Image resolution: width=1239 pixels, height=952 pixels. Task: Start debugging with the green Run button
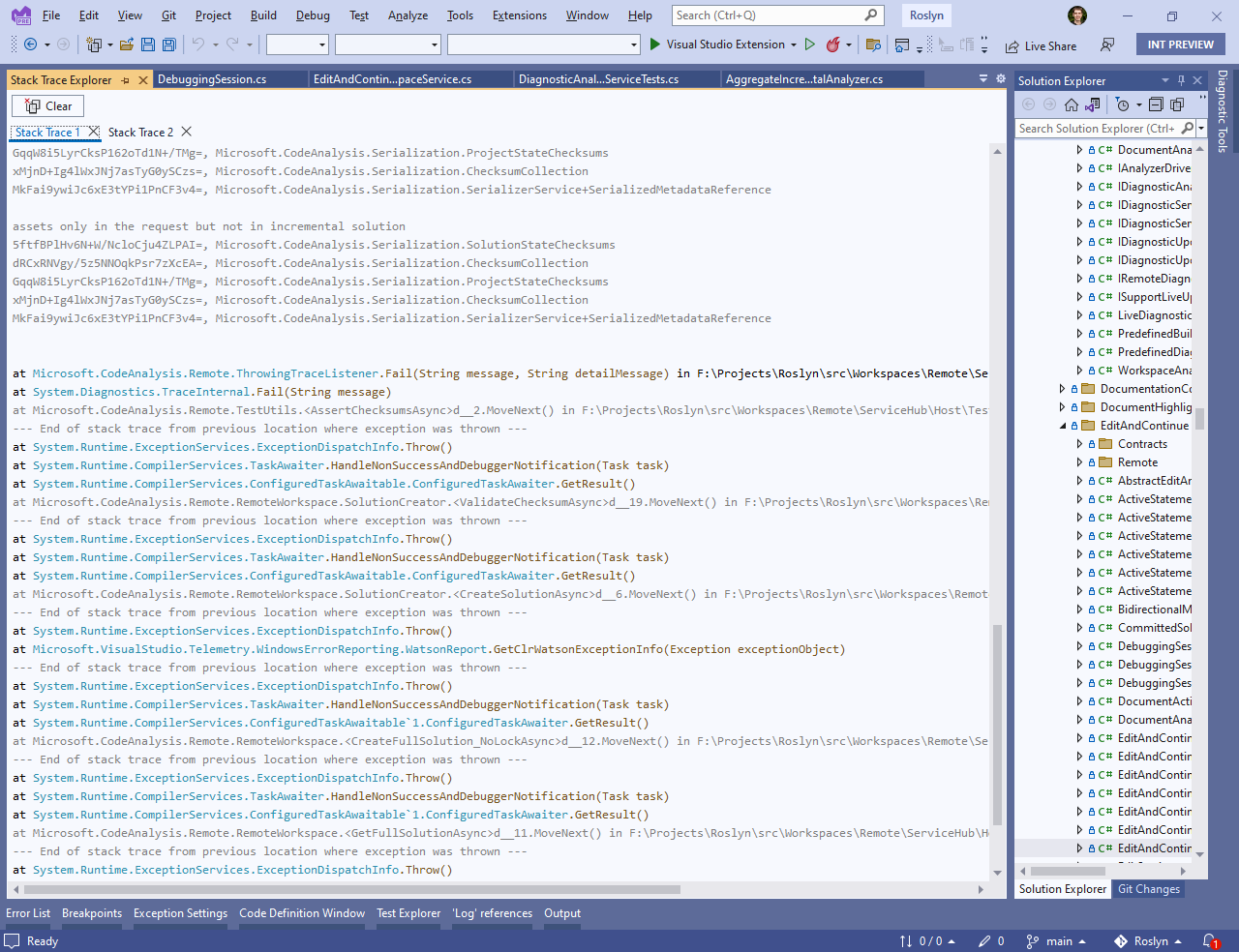652,45
